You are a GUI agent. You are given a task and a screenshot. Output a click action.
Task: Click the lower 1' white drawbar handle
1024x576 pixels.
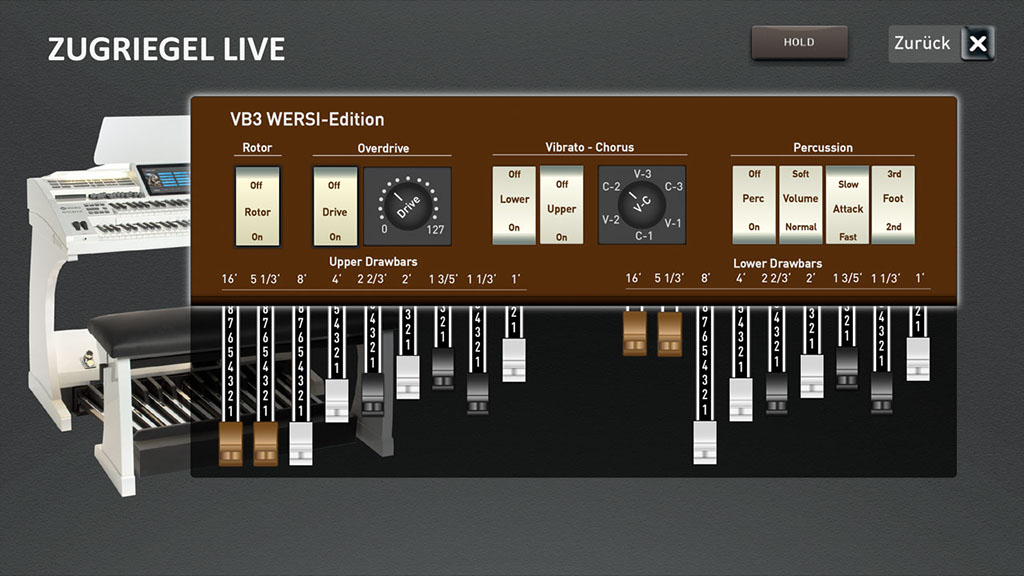click(x=918, y=359)
